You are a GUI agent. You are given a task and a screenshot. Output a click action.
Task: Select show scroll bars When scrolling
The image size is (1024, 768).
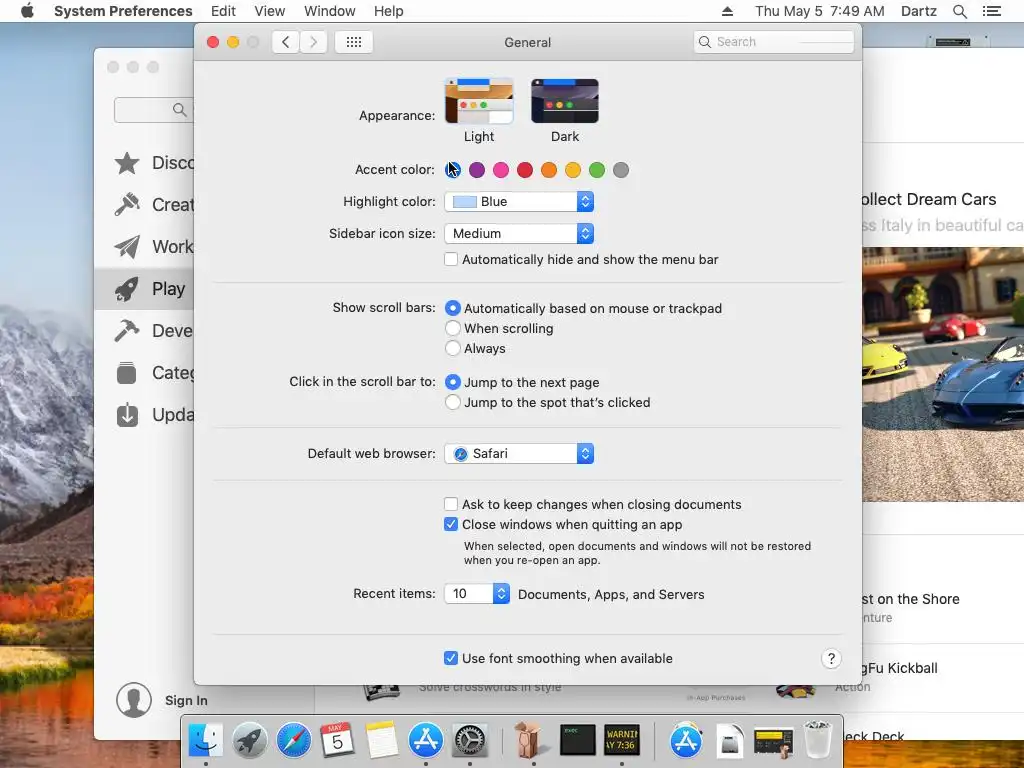click(453, 328)
